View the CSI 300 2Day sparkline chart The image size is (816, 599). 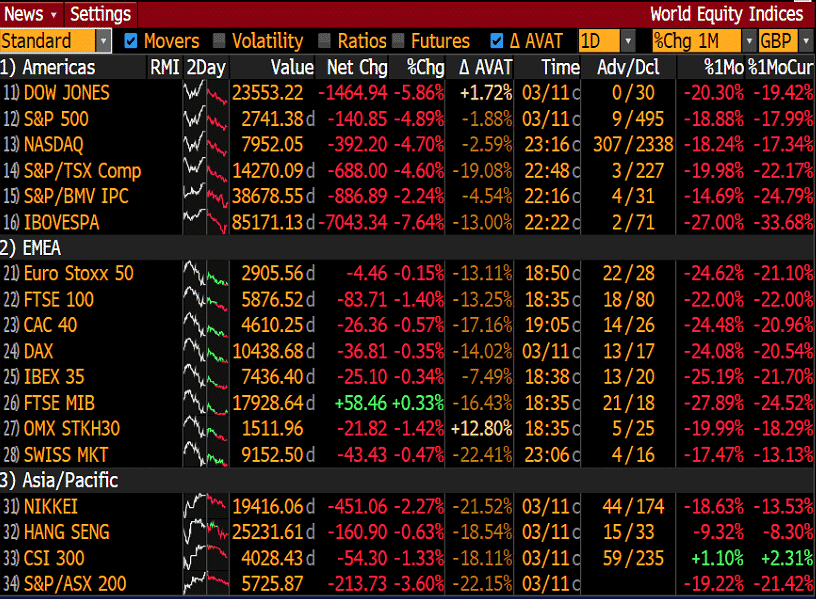click(206, 558)
